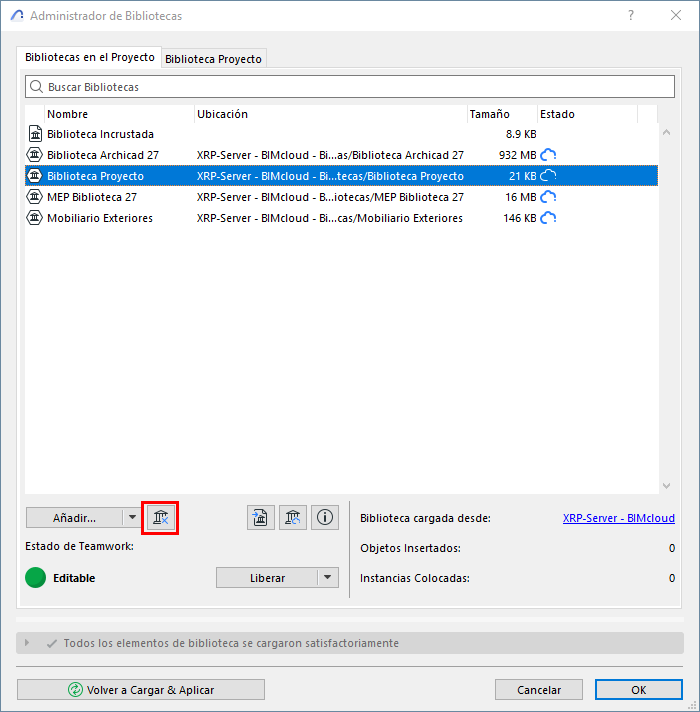Viewport: 700px width, 712px height.
Task: Focus the Buscar Bibliotecas search field
Action: [350, 87]
